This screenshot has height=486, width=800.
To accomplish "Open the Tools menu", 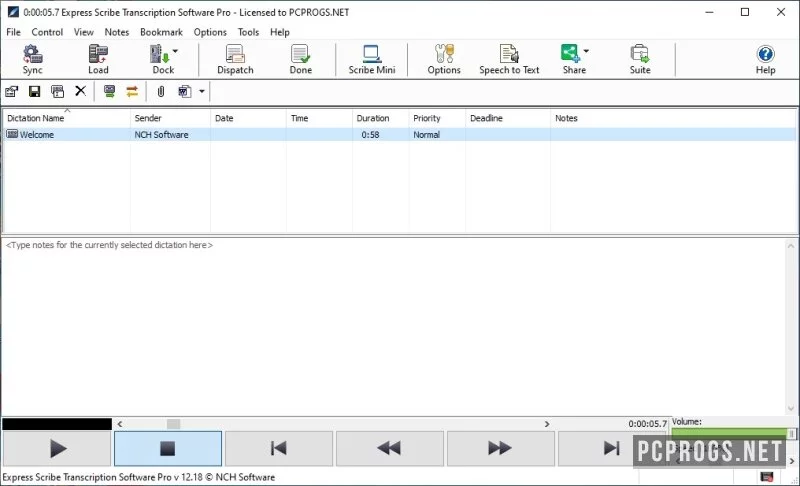I will (x=248, y=32).
